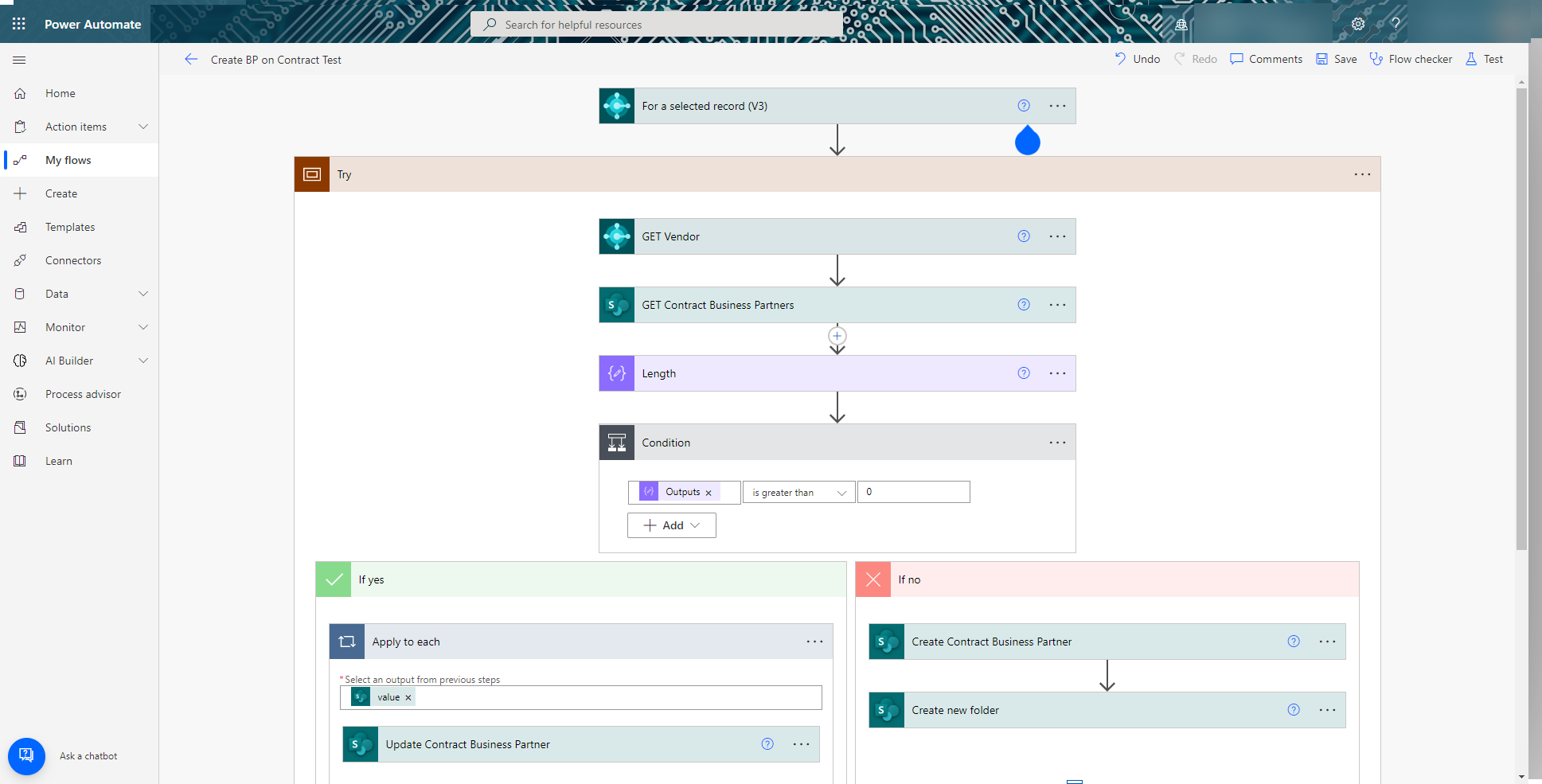The width and height of the screenshot is (1542, 784).
Task: Save the flow
Action: 1335,58
